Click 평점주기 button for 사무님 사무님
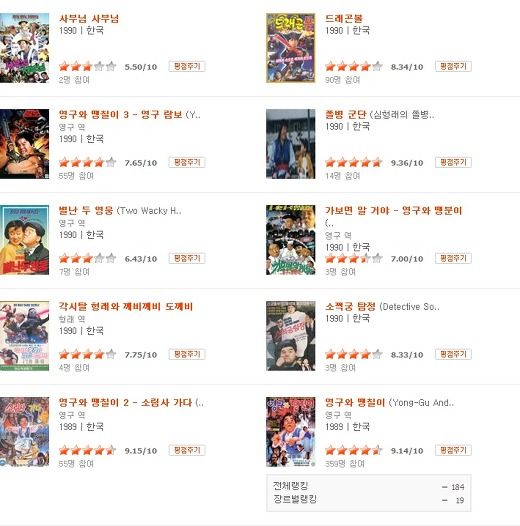520x526 pixels. coord(187,66)
